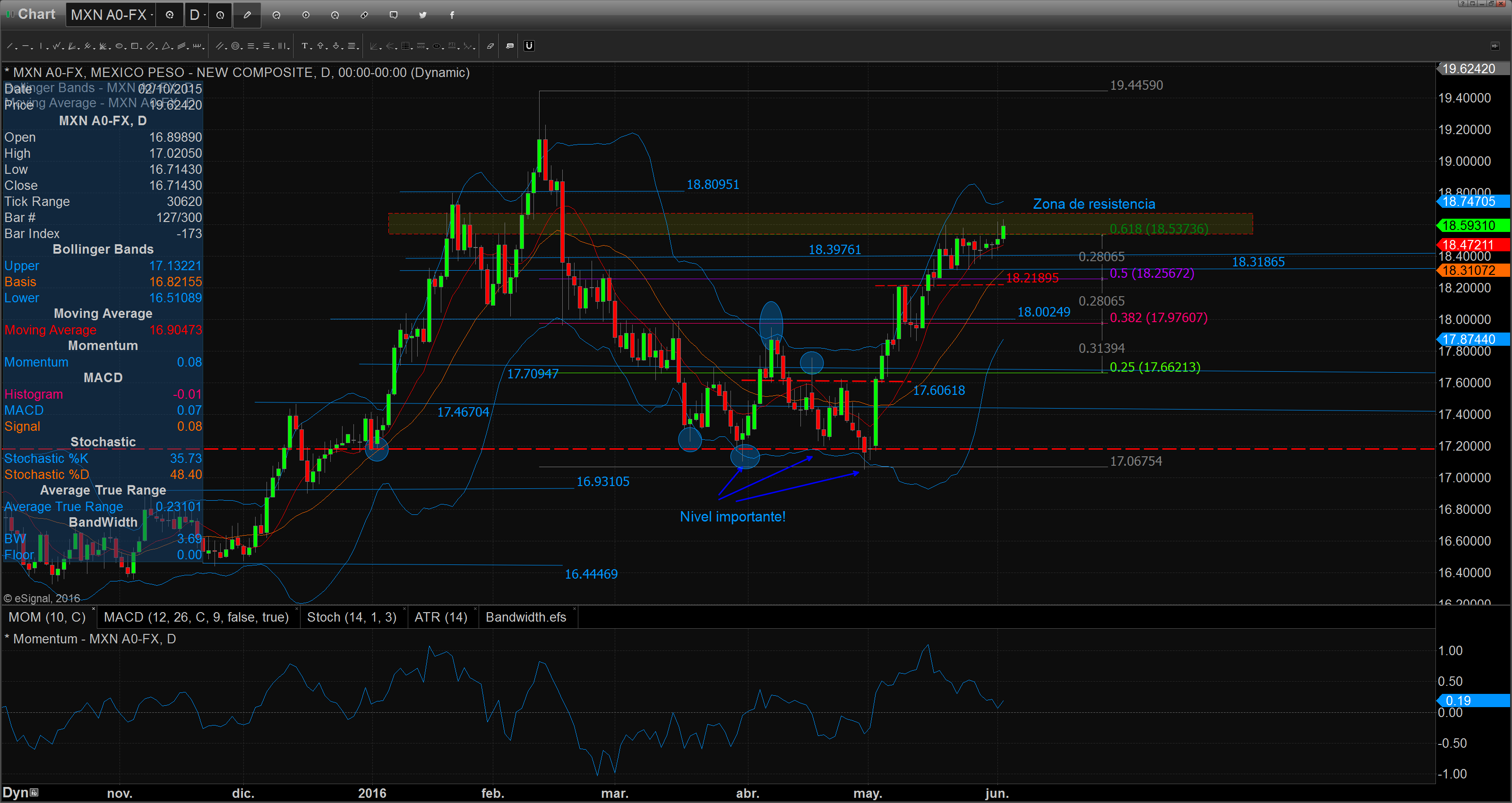
Task: Expand dropdown arrow beside vertical bars tool
Action: pos(289,49)
